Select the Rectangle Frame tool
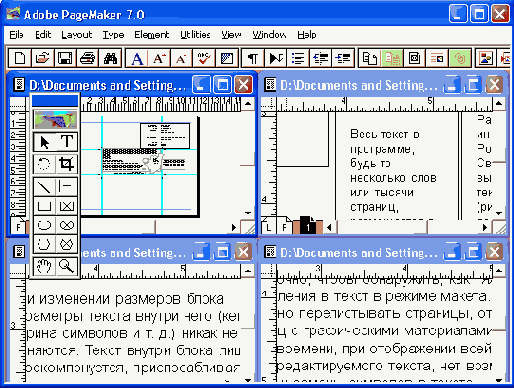Screen dimensions: 514x388 [67, 206]
